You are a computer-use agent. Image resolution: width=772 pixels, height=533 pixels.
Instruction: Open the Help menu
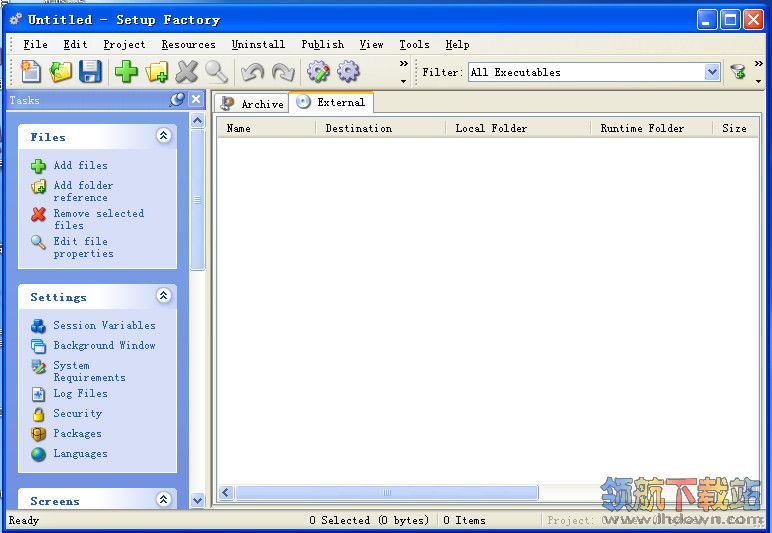[457, 45]
